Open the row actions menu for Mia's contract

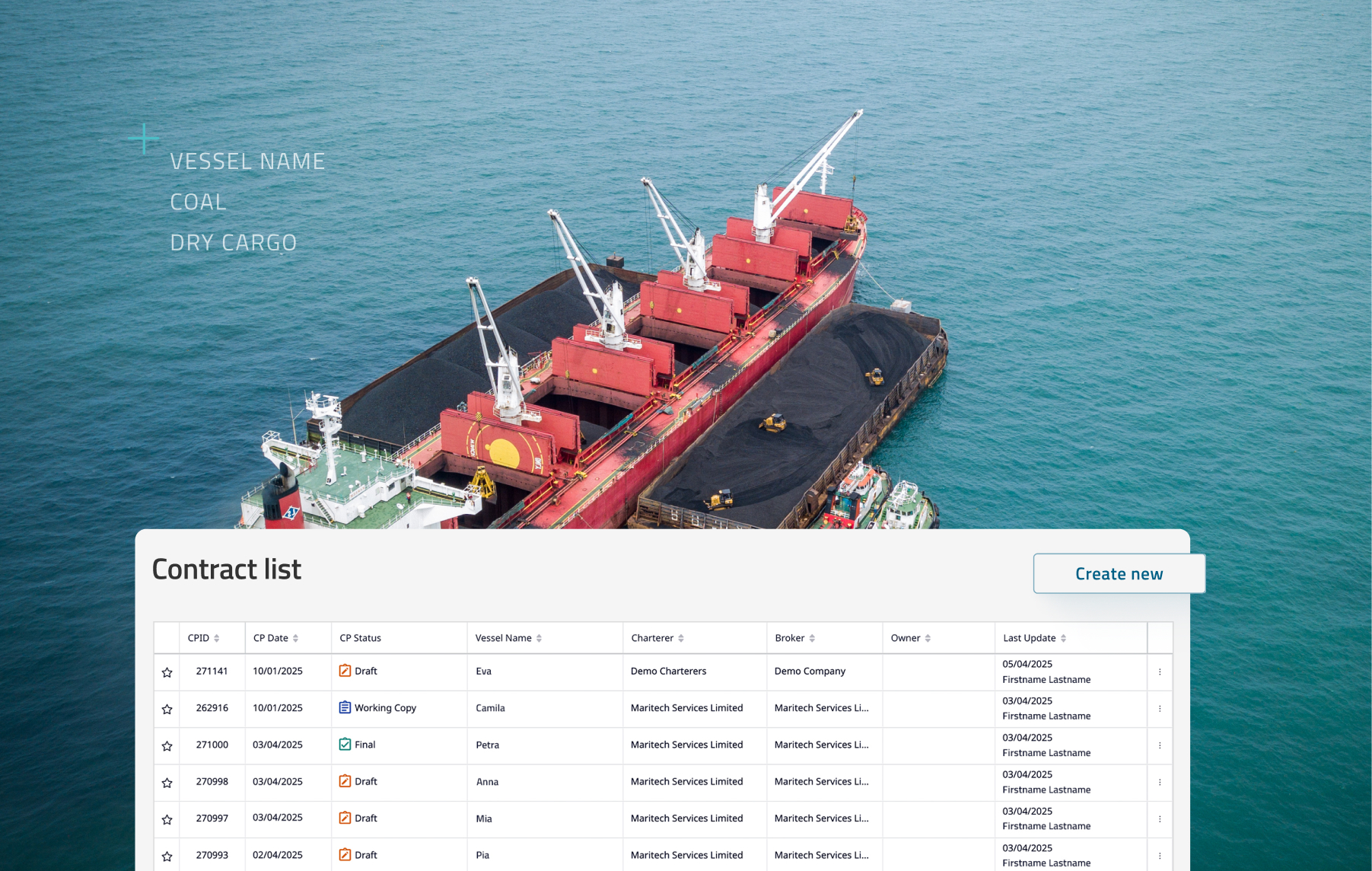[1159, 818]
